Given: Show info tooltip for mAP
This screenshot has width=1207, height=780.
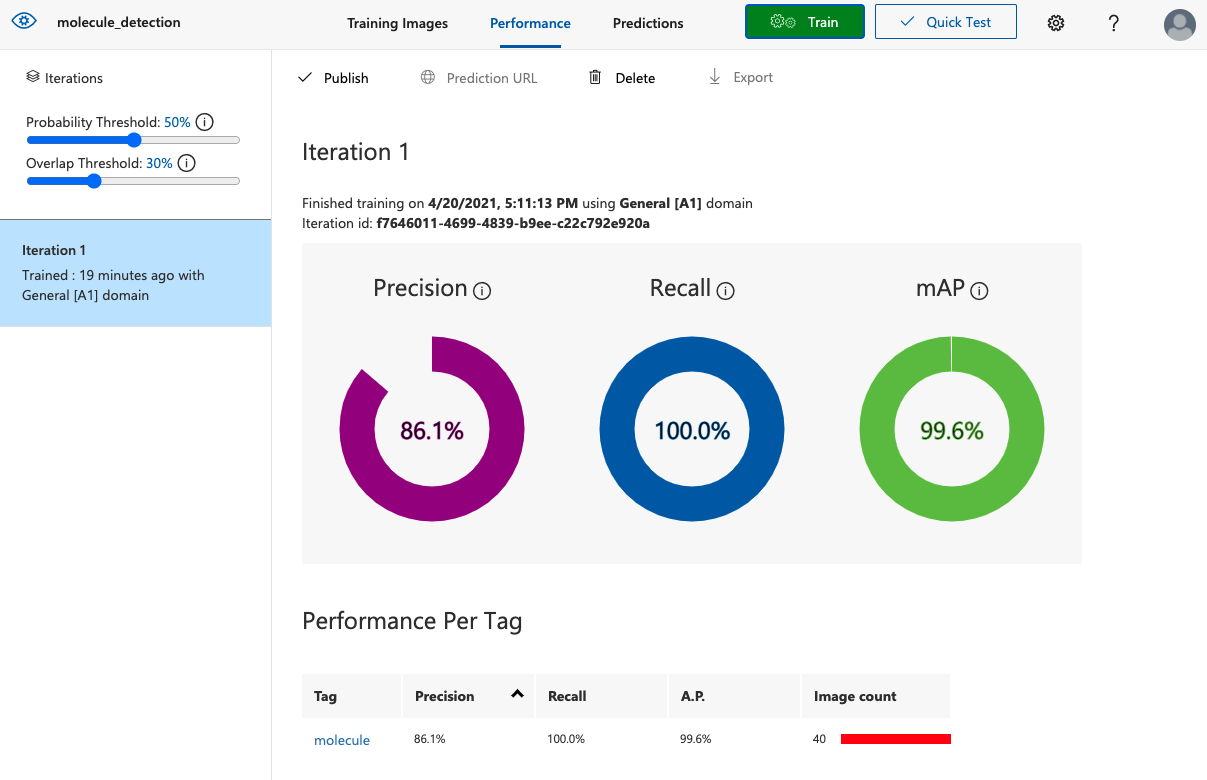Looking at the screenshot, I should pyautogui.click(x=979, y=291).
